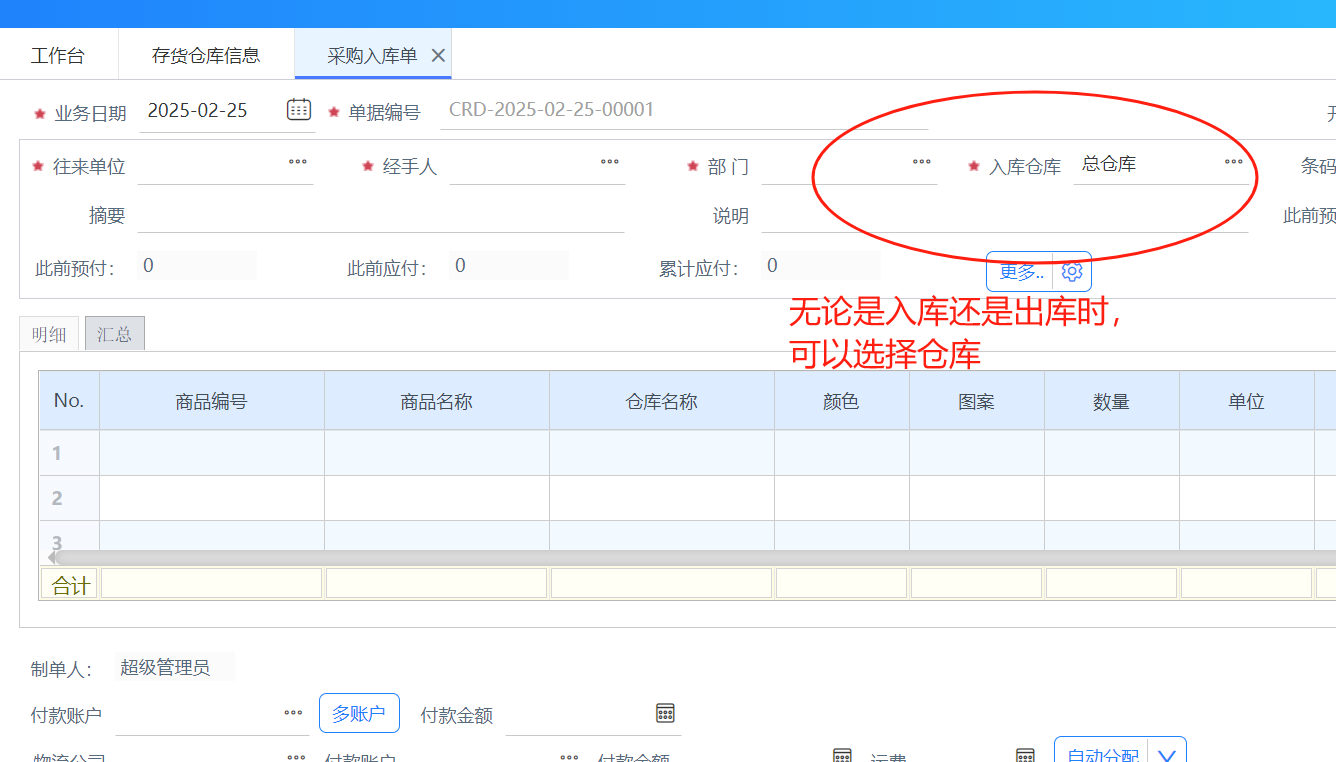Click the 多账户 button

pos(359,713)
